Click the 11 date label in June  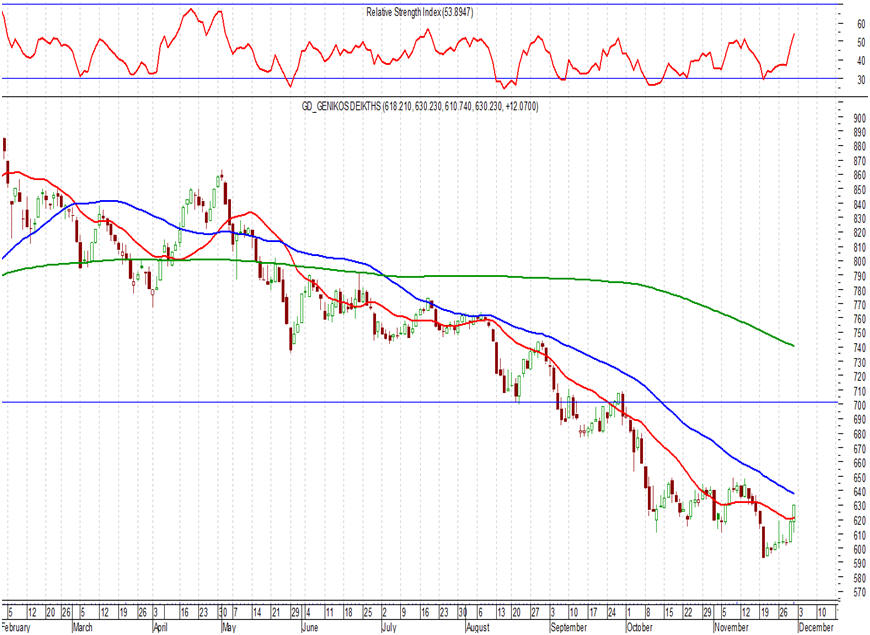[329, 612]
